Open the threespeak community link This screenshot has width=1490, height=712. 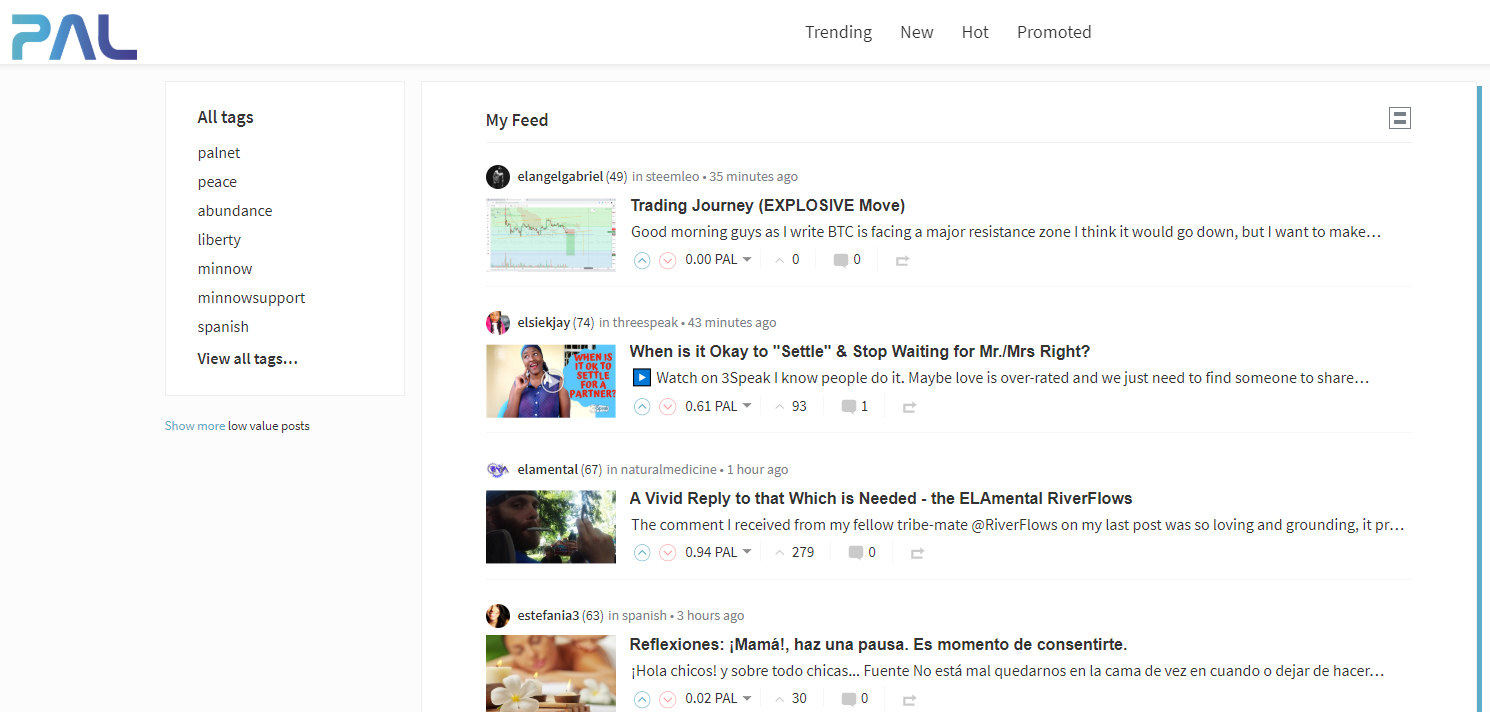[645, 323]
